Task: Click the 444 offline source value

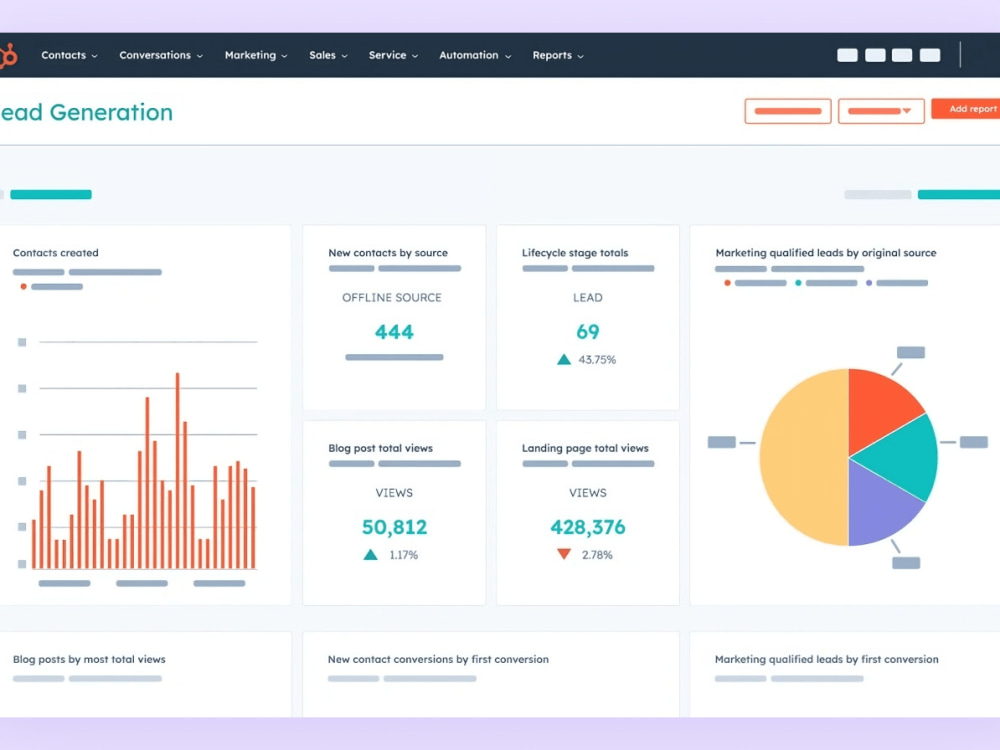Action: click(394, 332)
